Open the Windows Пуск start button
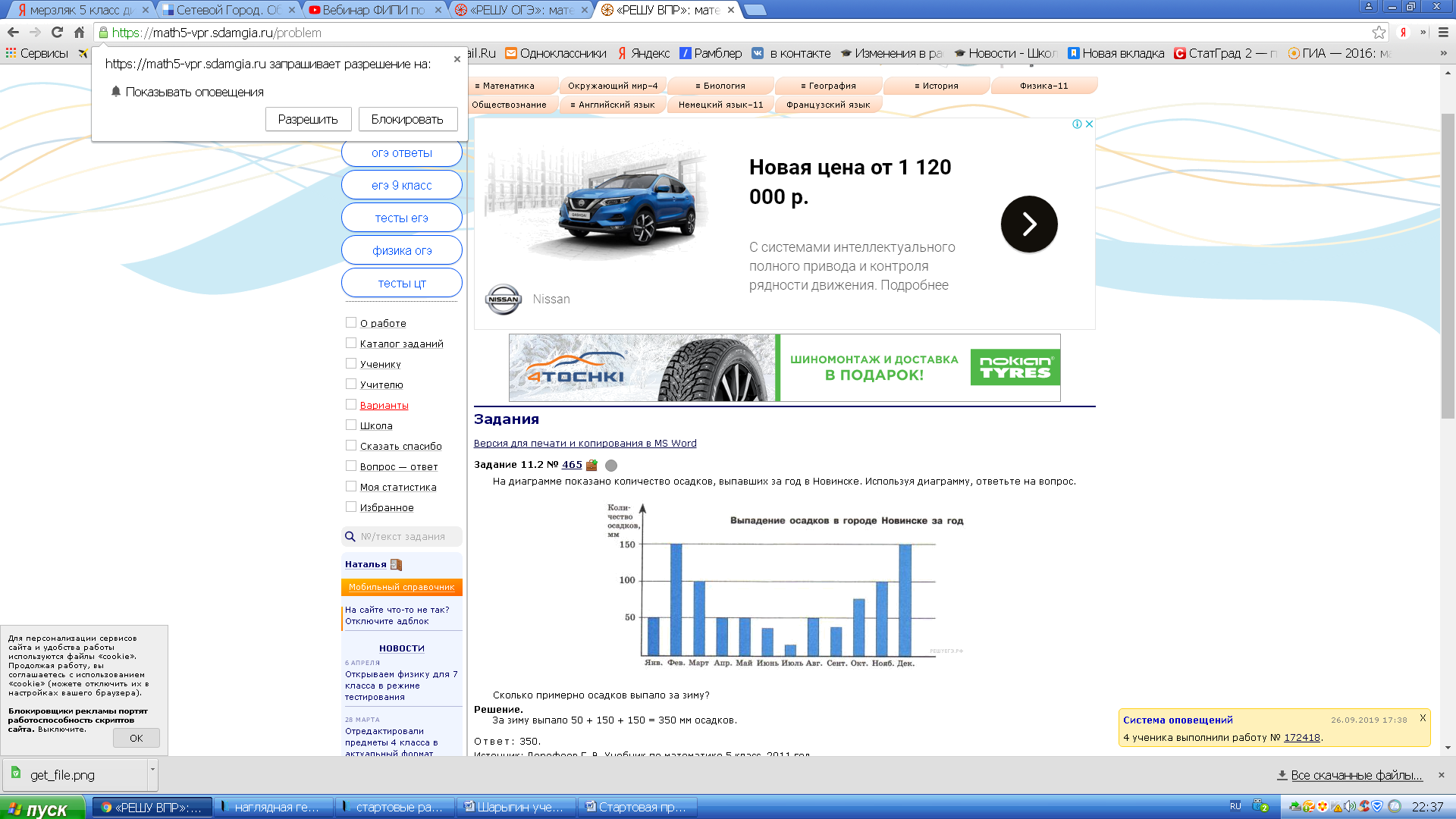The height and width of the screenshot is (819, 1456). (x=42, y=808)
